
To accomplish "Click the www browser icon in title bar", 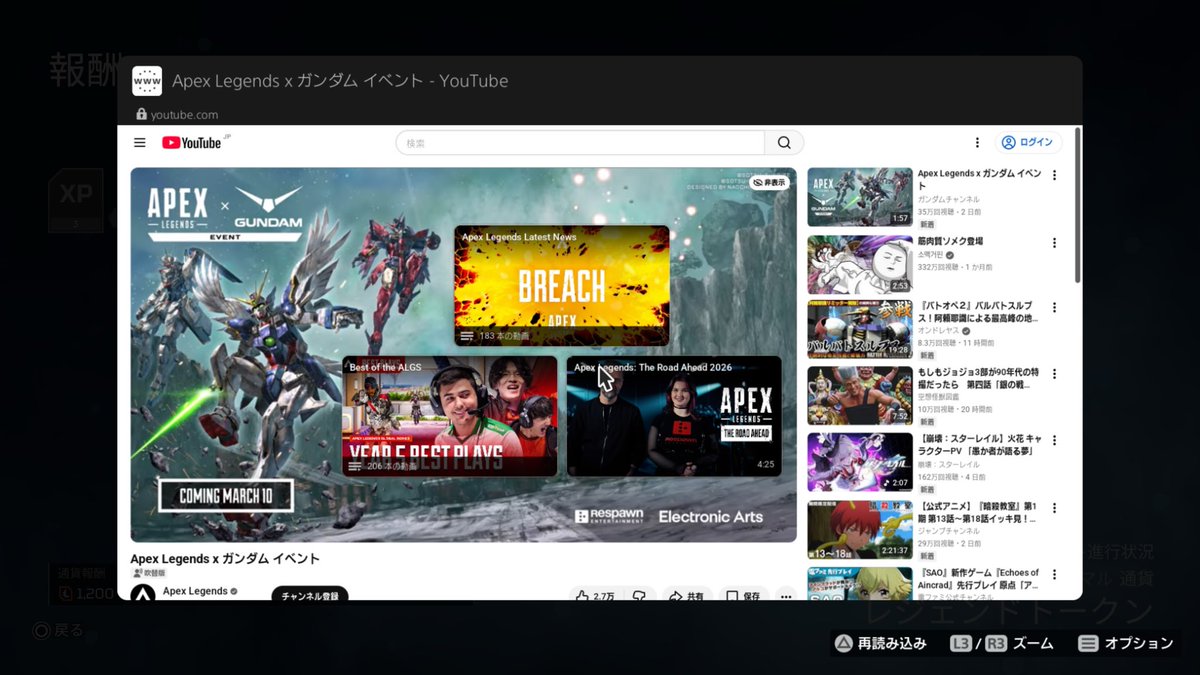I will point(147,81).
